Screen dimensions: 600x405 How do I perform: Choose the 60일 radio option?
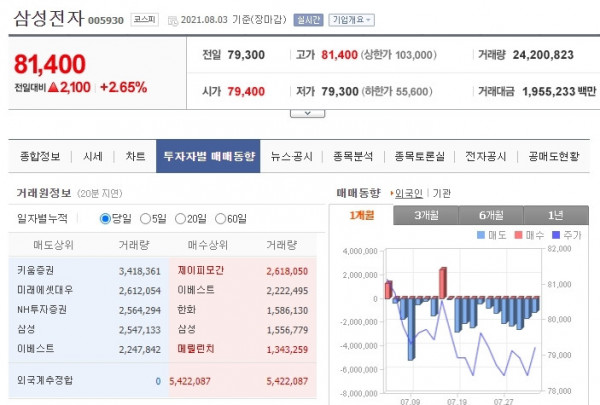click(x=220, y=219)
